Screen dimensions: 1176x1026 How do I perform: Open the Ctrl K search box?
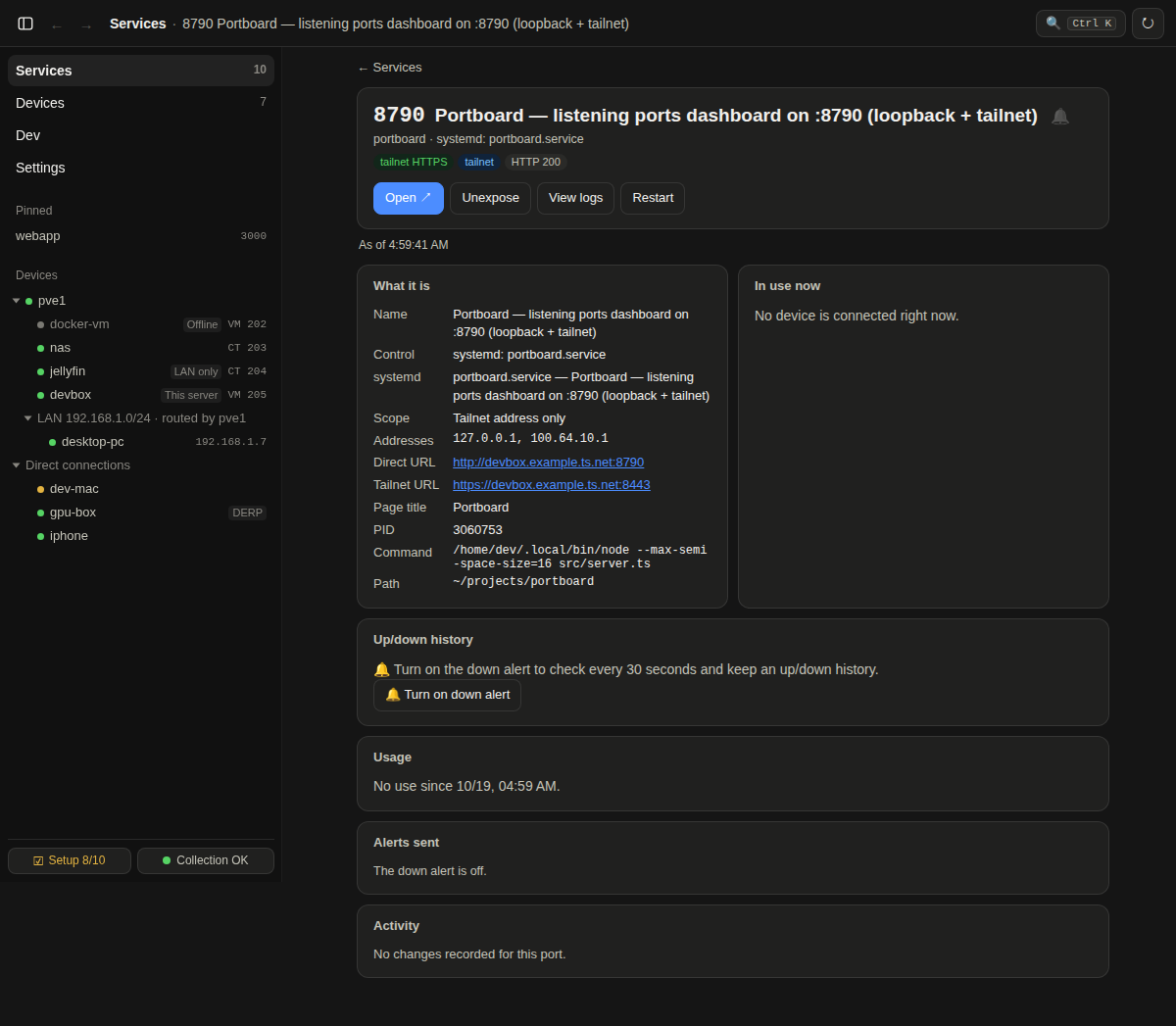tap(1080, 24)
